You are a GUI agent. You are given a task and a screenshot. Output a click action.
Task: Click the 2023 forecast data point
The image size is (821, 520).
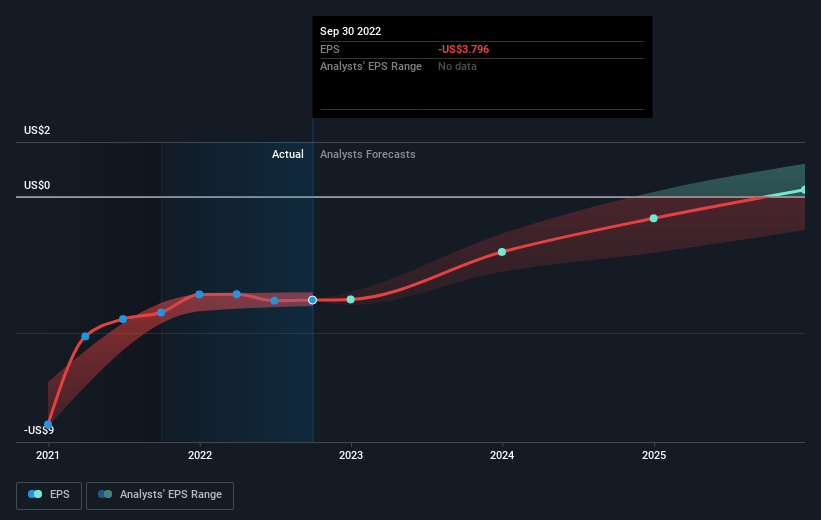click(x=351, y=300)
